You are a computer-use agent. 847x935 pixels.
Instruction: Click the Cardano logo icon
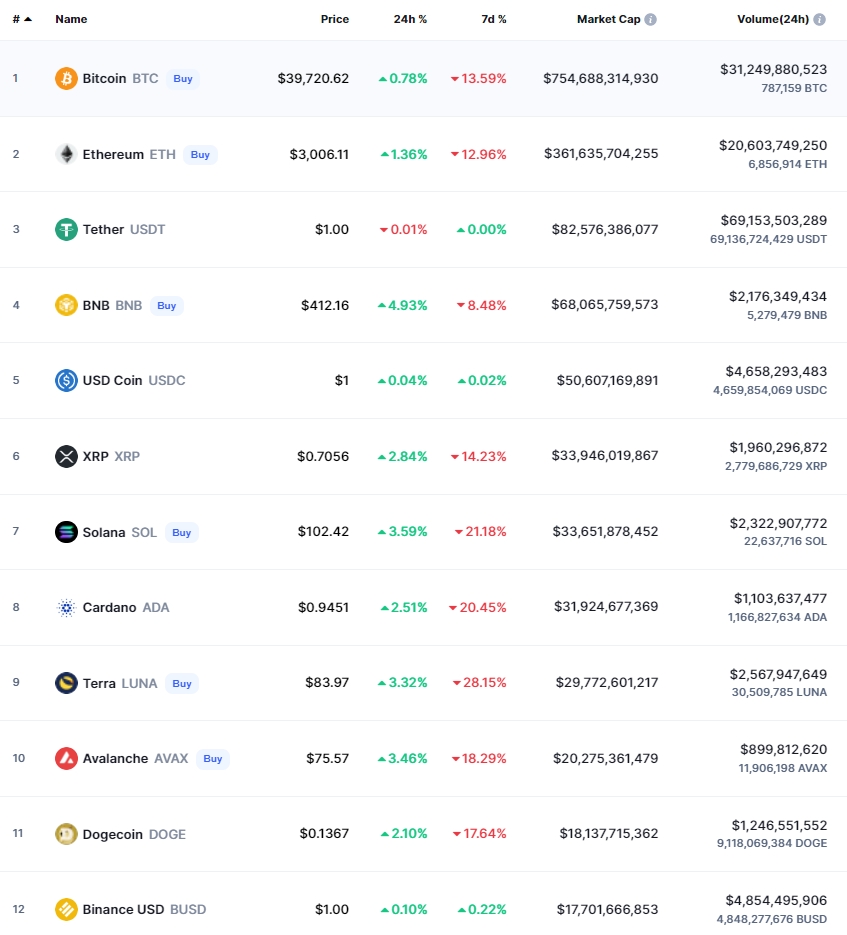pyautogui.click(x=66, y=608)
